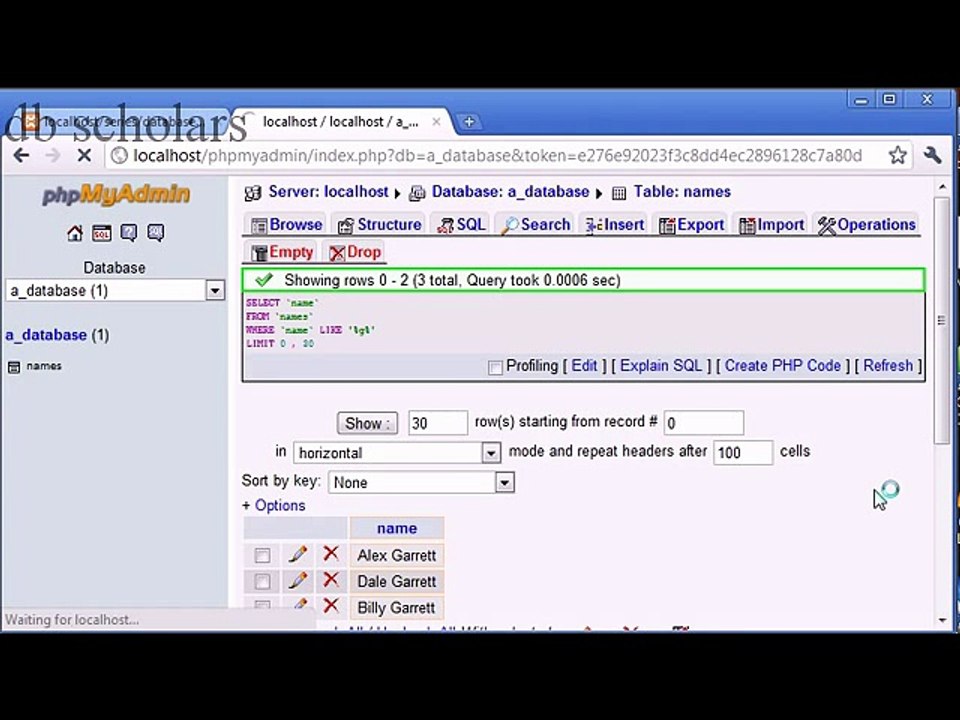Delete the Alex Garrett row
This screenshot has width=960, height=720.
(331, 554)
